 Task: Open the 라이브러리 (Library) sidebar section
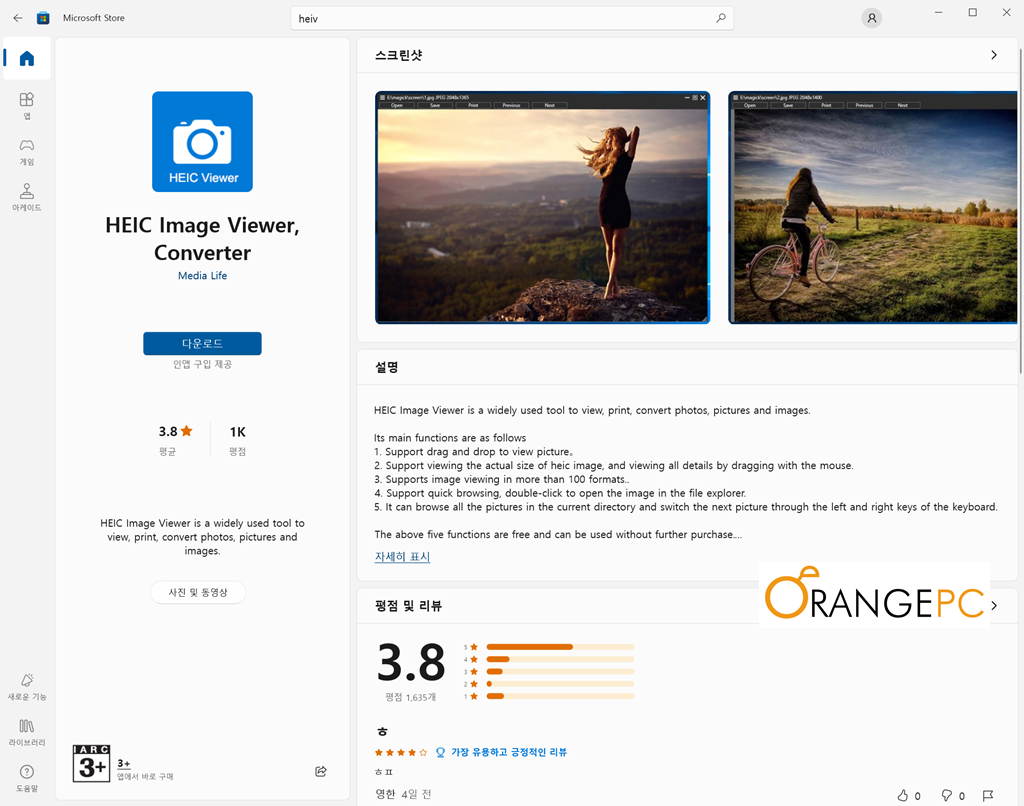coord(27,733)
